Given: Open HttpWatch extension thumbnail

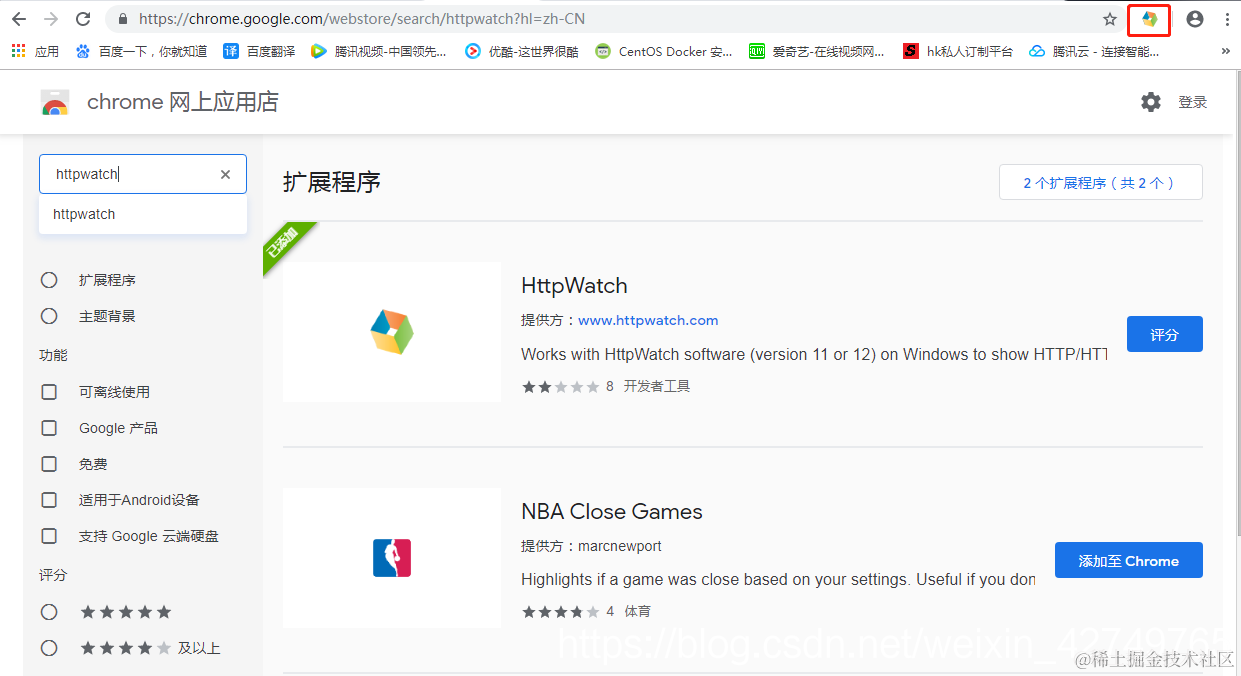Looking at the screenshot, I should (x=392, y=332).
